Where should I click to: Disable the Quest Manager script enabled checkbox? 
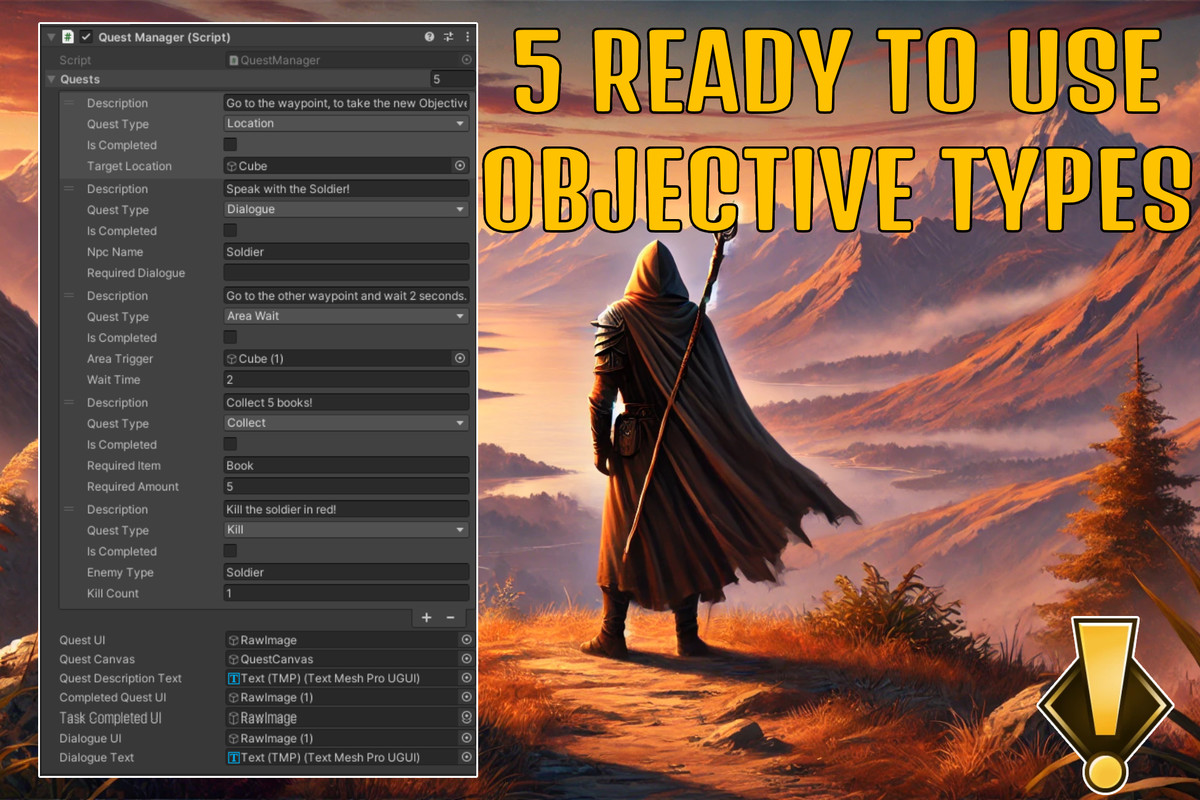pos(84,36)
